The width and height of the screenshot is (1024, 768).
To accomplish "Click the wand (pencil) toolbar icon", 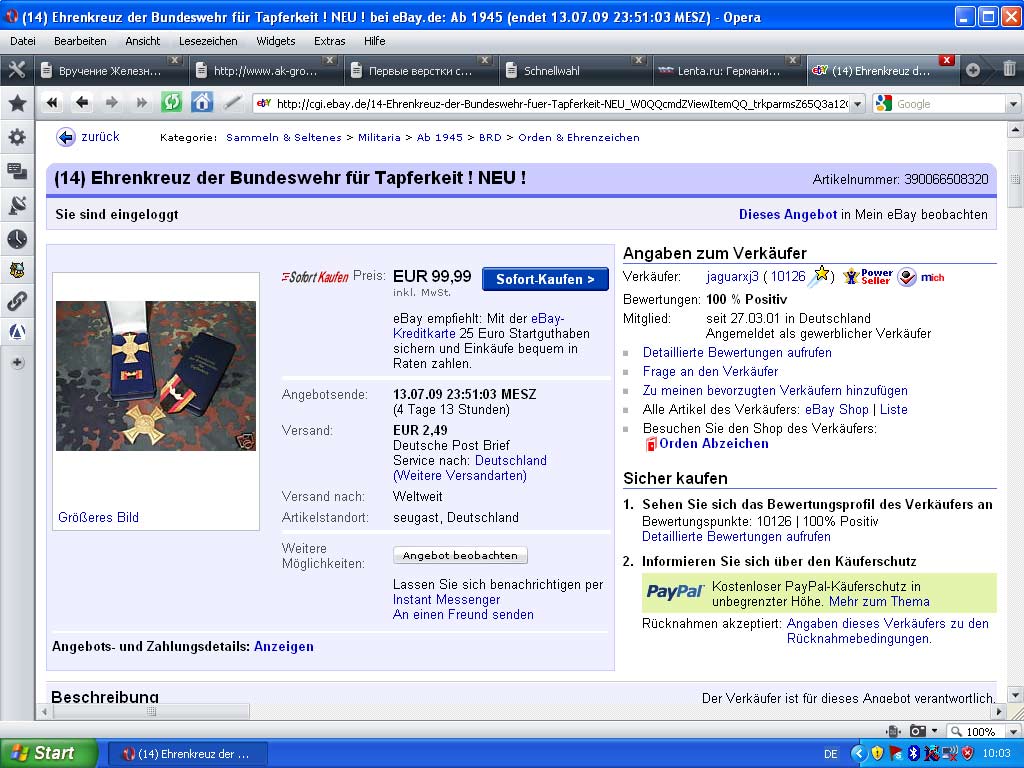I will (232, 103).
